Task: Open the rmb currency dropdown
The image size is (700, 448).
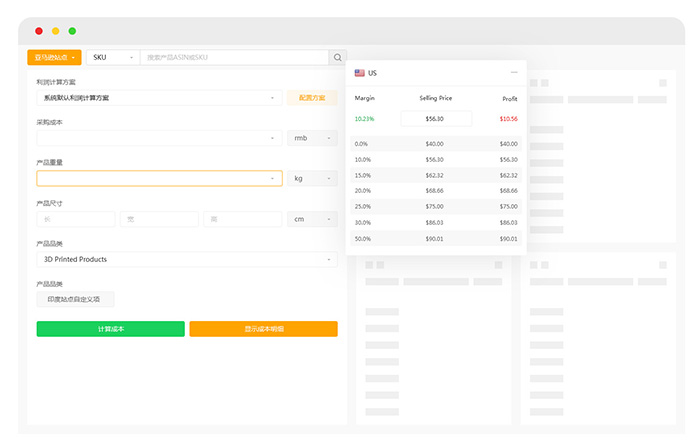Action: (x=312, y=138)
